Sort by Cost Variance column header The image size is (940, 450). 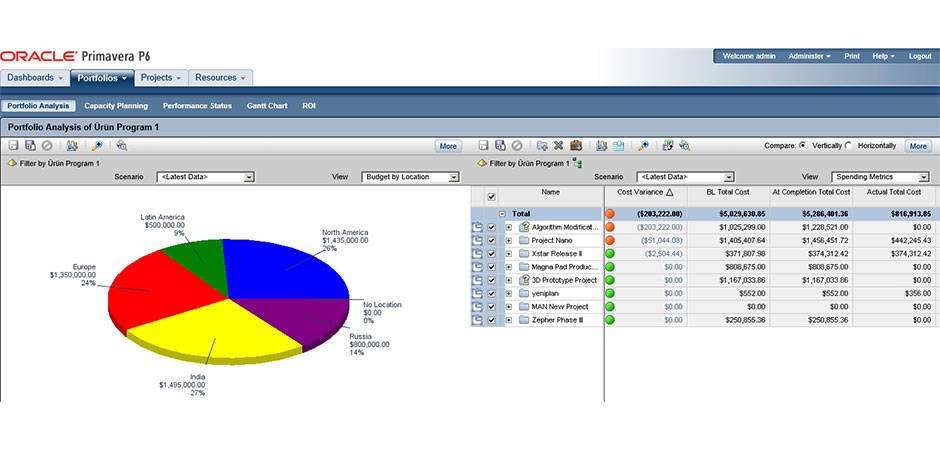click(x=645, y=192)
